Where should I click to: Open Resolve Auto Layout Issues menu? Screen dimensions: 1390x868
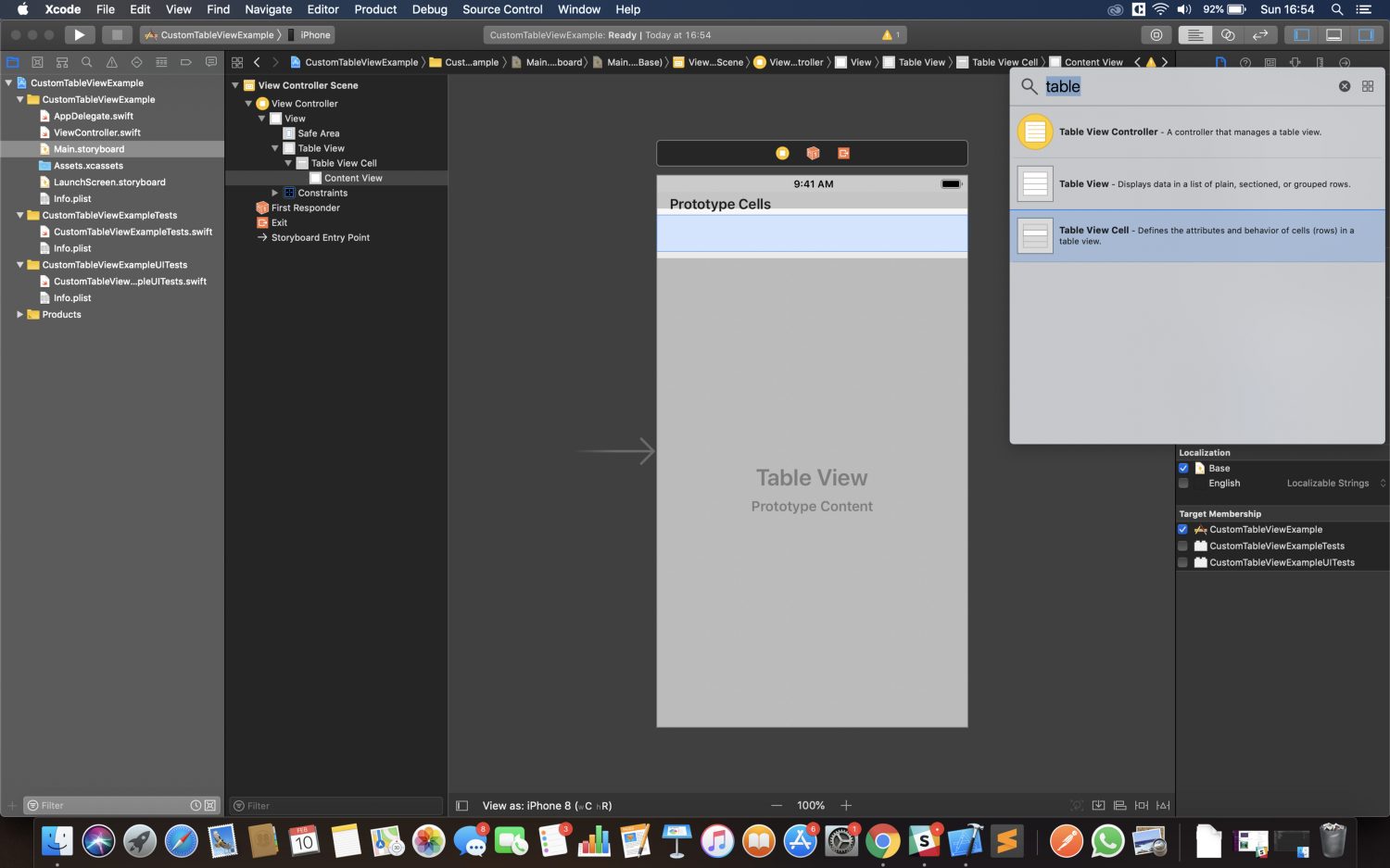click(1163, 806)
